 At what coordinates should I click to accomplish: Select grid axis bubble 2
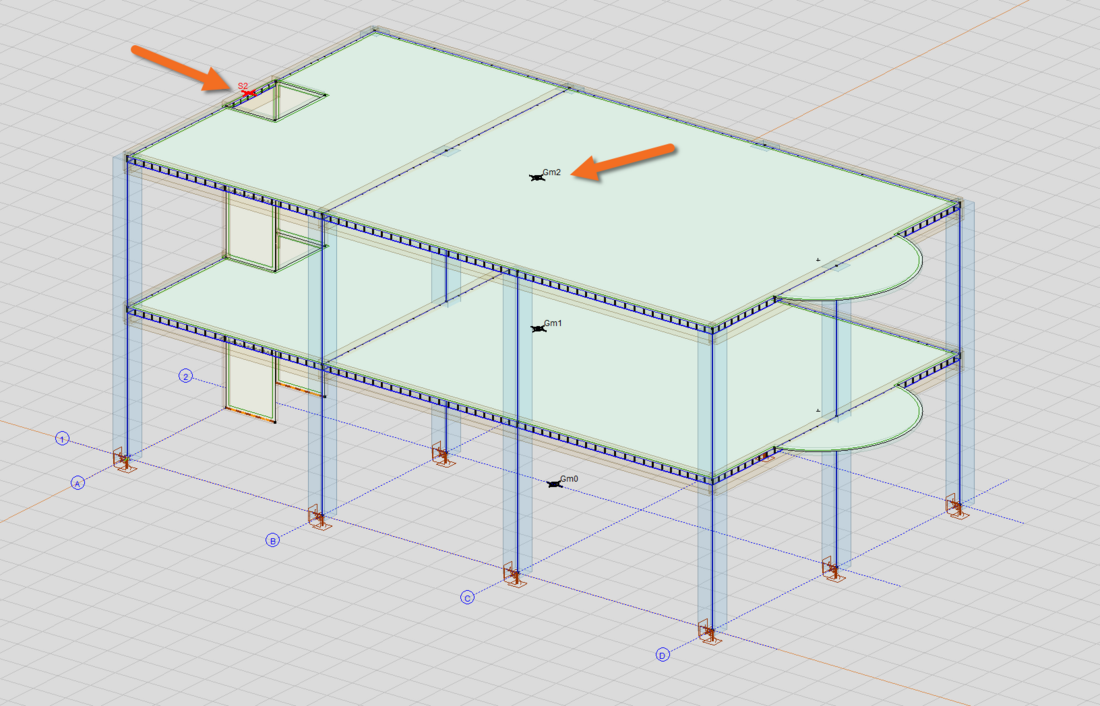185,376
